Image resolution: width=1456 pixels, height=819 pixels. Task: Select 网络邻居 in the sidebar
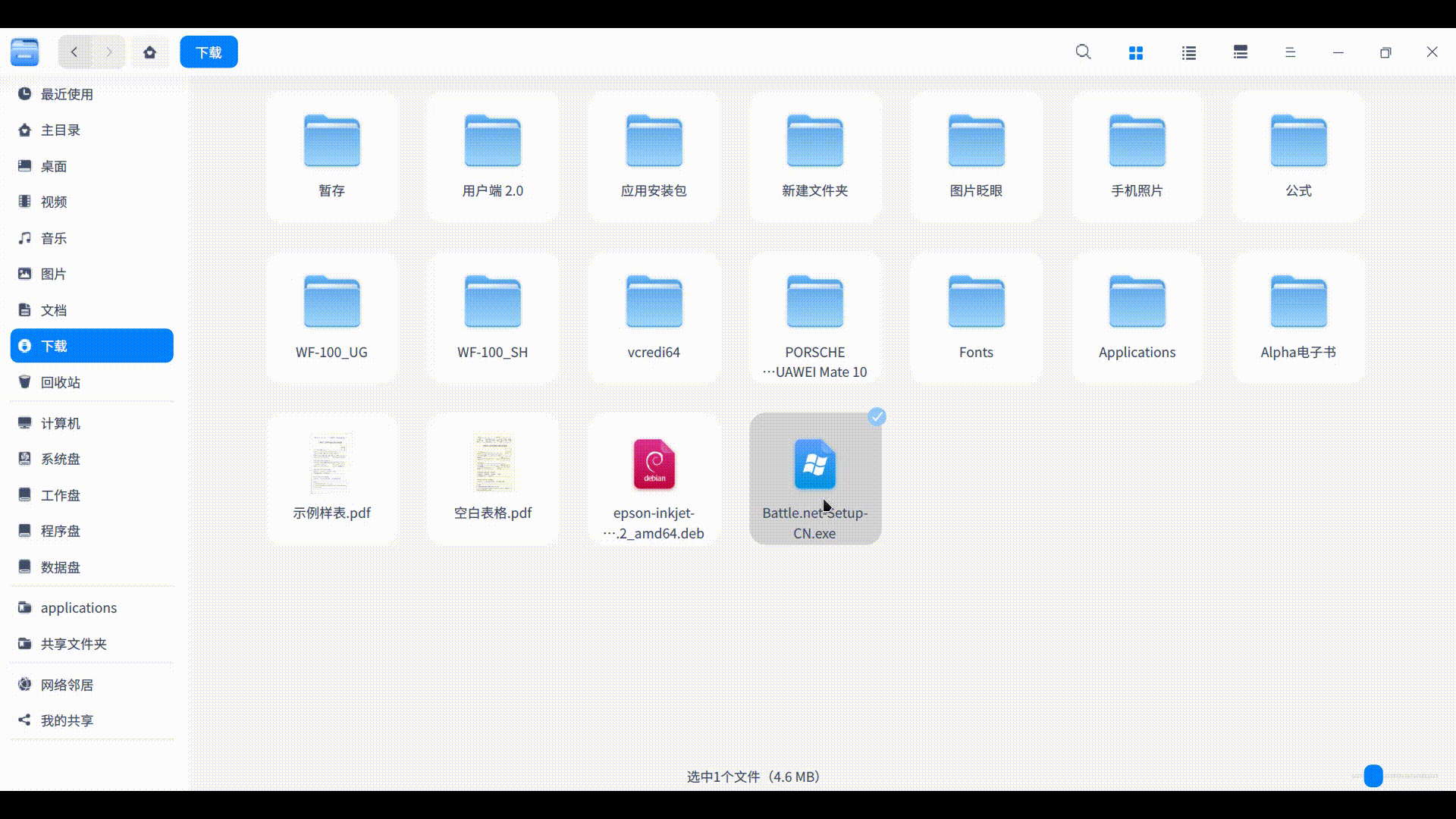click(x=67, y=685)
